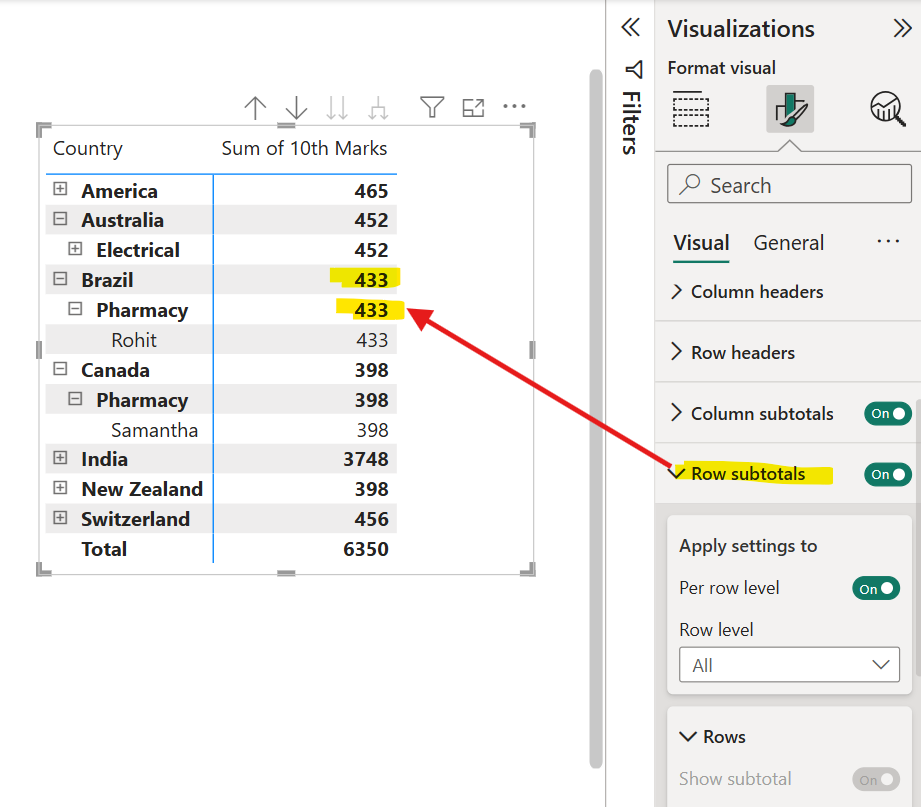
Task: Open the Row level dropdown
Action: [x=789, y=665]
